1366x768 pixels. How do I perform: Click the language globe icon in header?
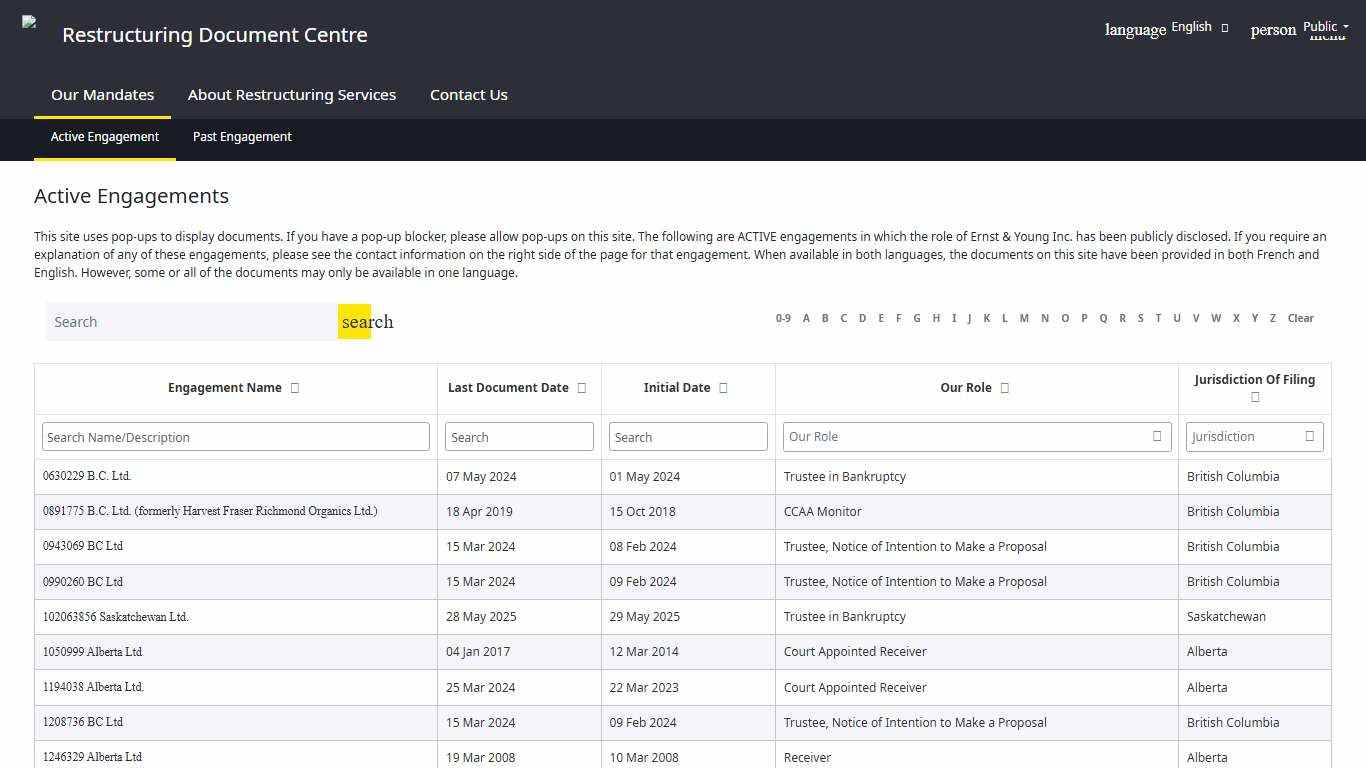(1134, 30)
